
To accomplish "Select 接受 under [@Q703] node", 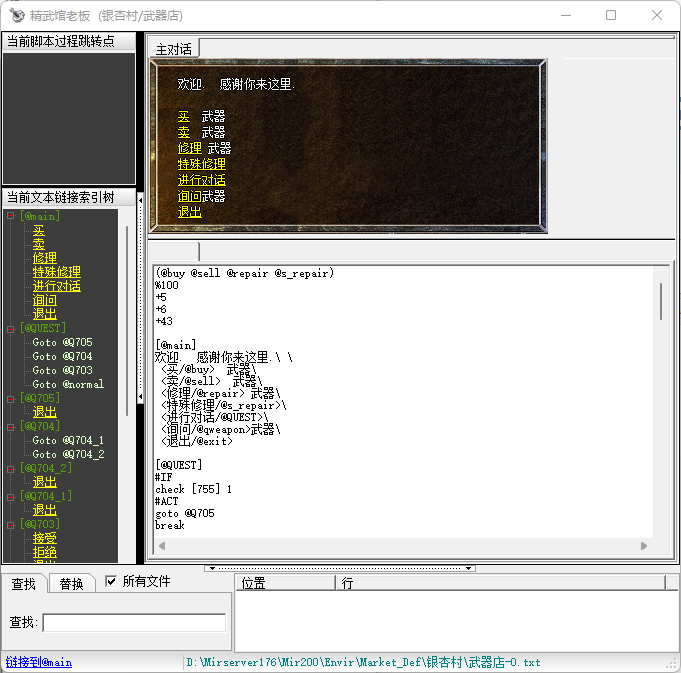I will click(x=45, y=538).
